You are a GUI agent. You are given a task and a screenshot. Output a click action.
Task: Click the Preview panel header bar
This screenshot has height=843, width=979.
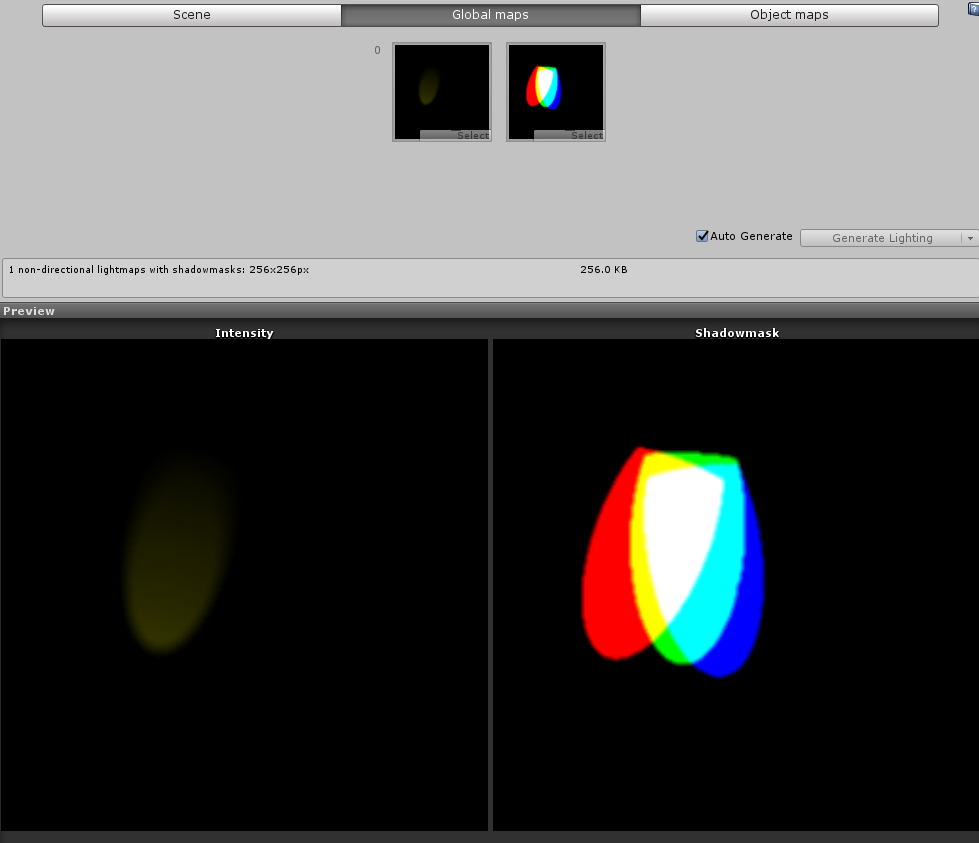coord(489,311)
